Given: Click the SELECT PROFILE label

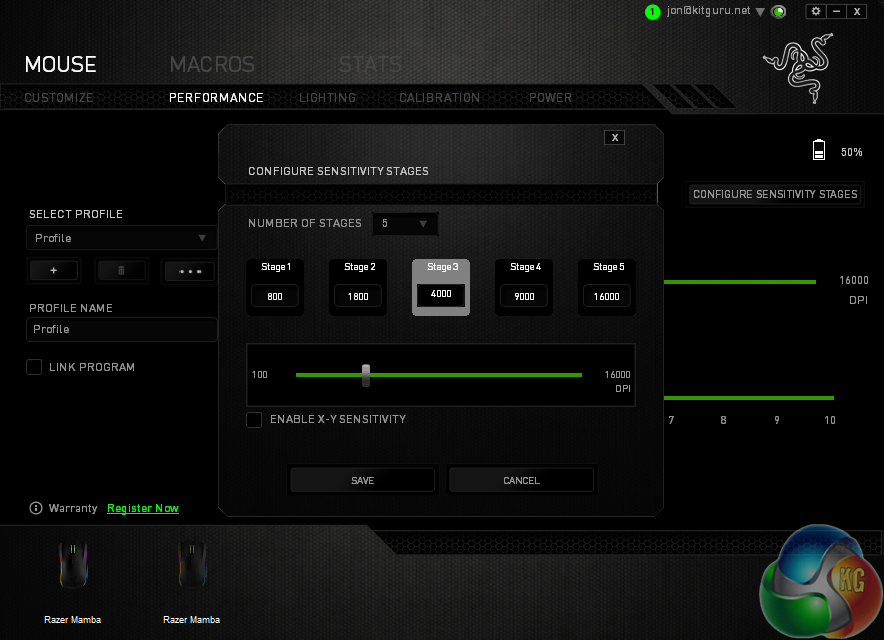Looking at the screenshot, I should point(76,214).
